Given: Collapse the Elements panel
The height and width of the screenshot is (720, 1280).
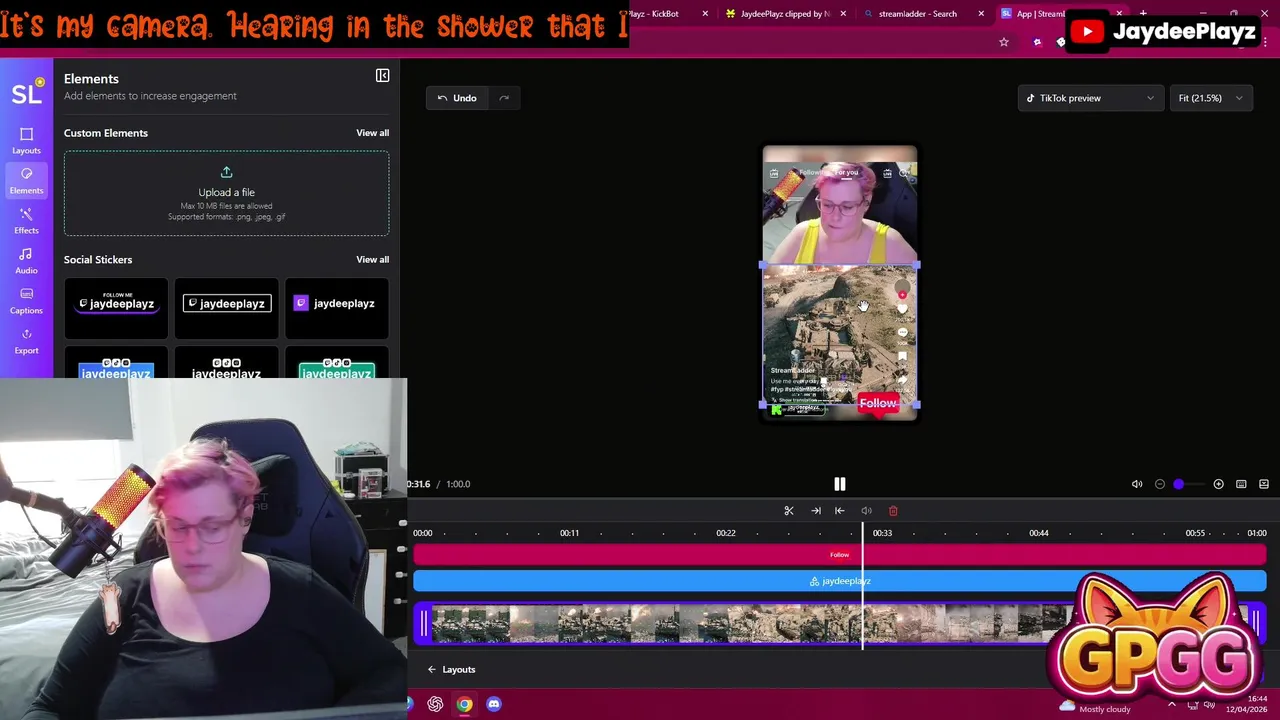Looking at the screenshot, I should 382,76.
